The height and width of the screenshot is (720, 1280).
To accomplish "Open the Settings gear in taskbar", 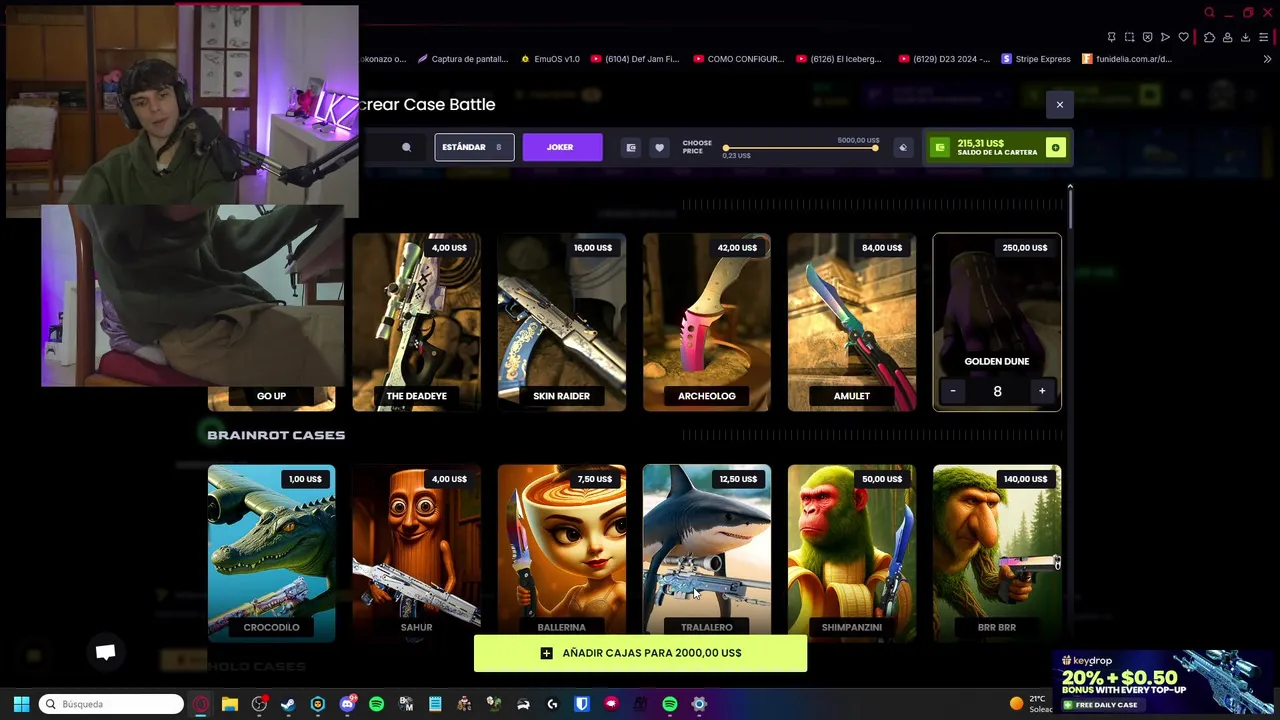I will tap(699, 704).
